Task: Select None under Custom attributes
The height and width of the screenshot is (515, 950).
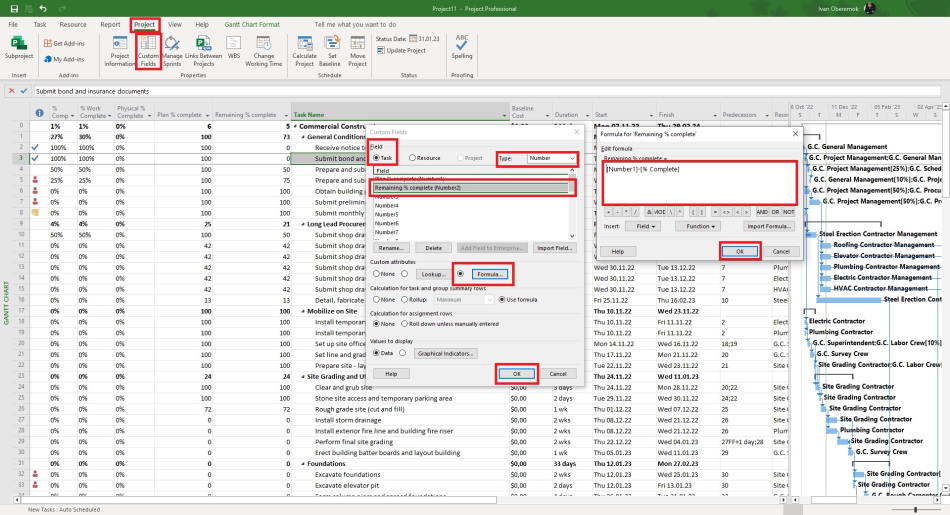Action: (376, 274)
